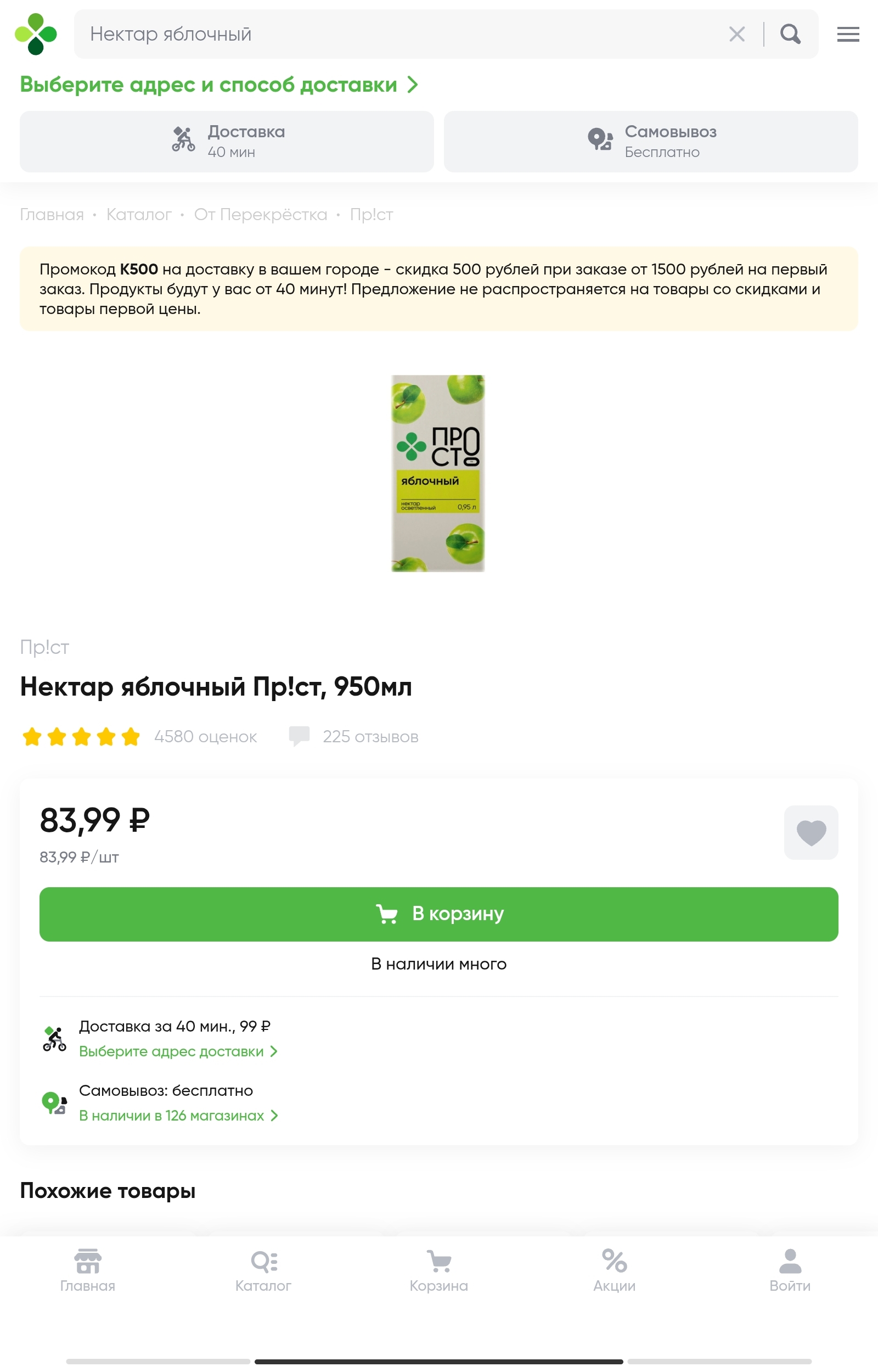Add product to favorites with heart icon
The width and height of the screenshot is (878, 1372).
810,832
